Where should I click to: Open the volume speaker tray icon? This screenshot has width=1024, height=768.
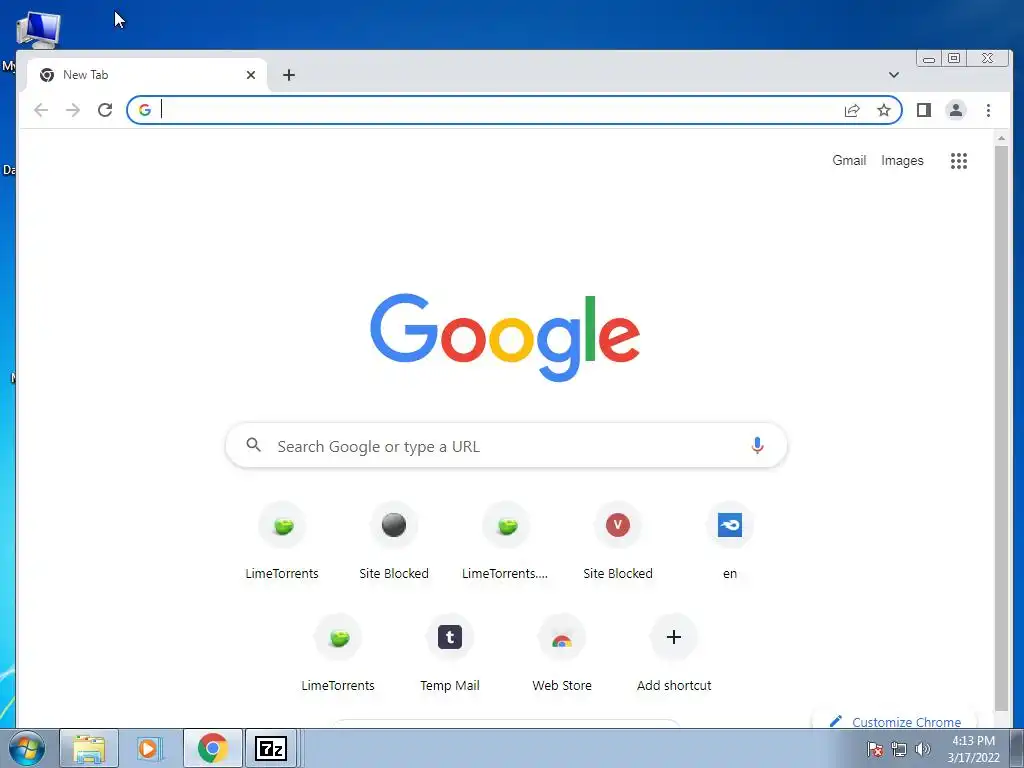tap(922, 749)
